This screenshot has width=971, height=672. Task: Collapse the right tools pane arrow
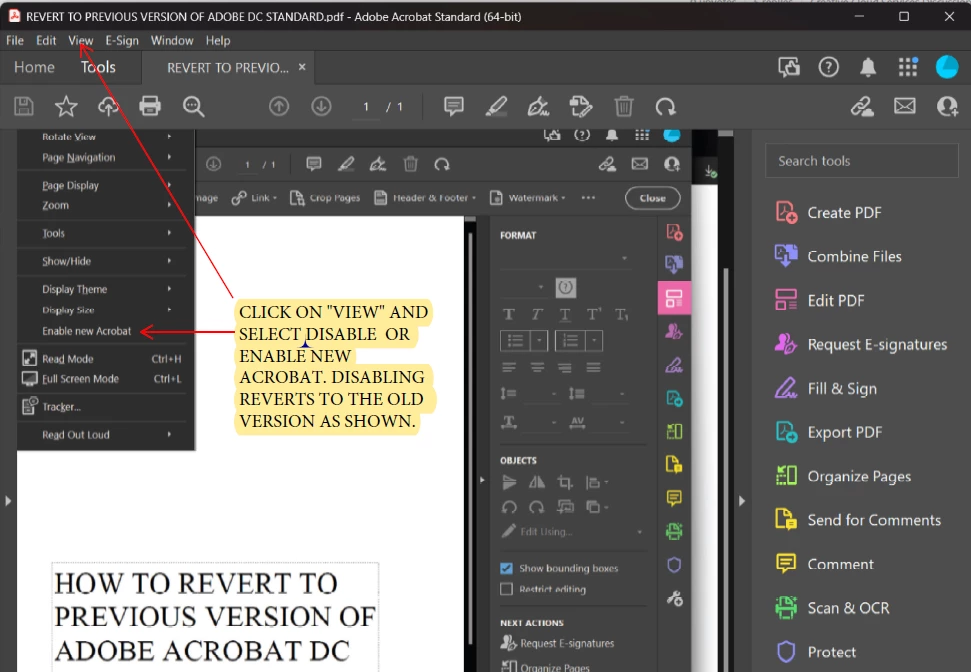(742, 500)
